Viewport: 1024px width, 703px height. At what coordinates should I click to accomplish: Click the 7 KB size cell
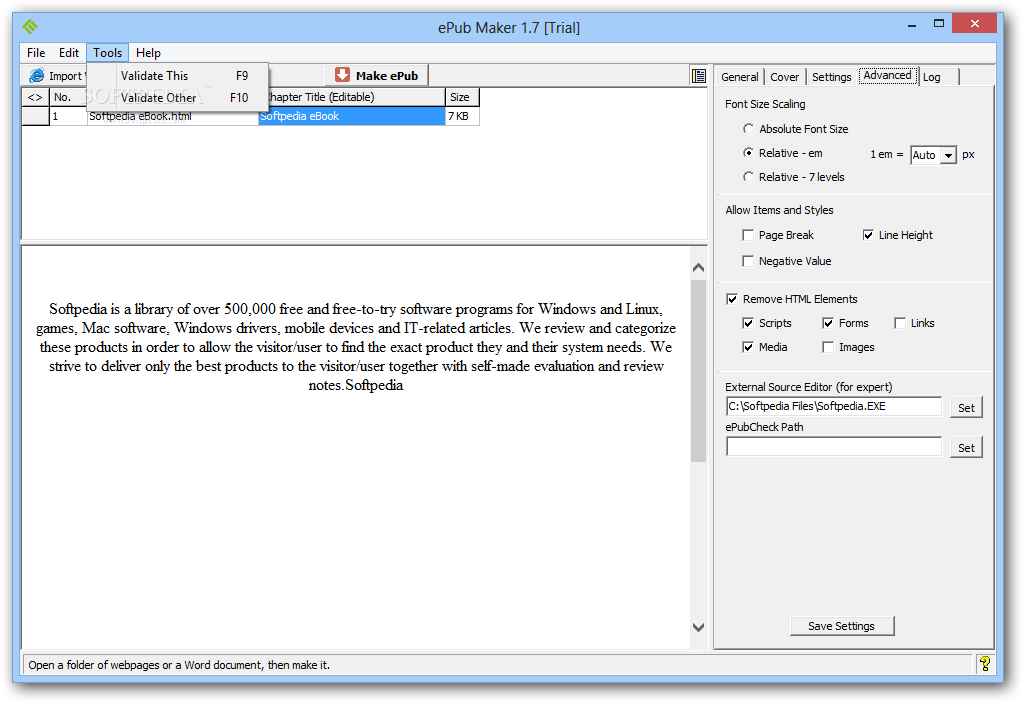tap(462, 116)
